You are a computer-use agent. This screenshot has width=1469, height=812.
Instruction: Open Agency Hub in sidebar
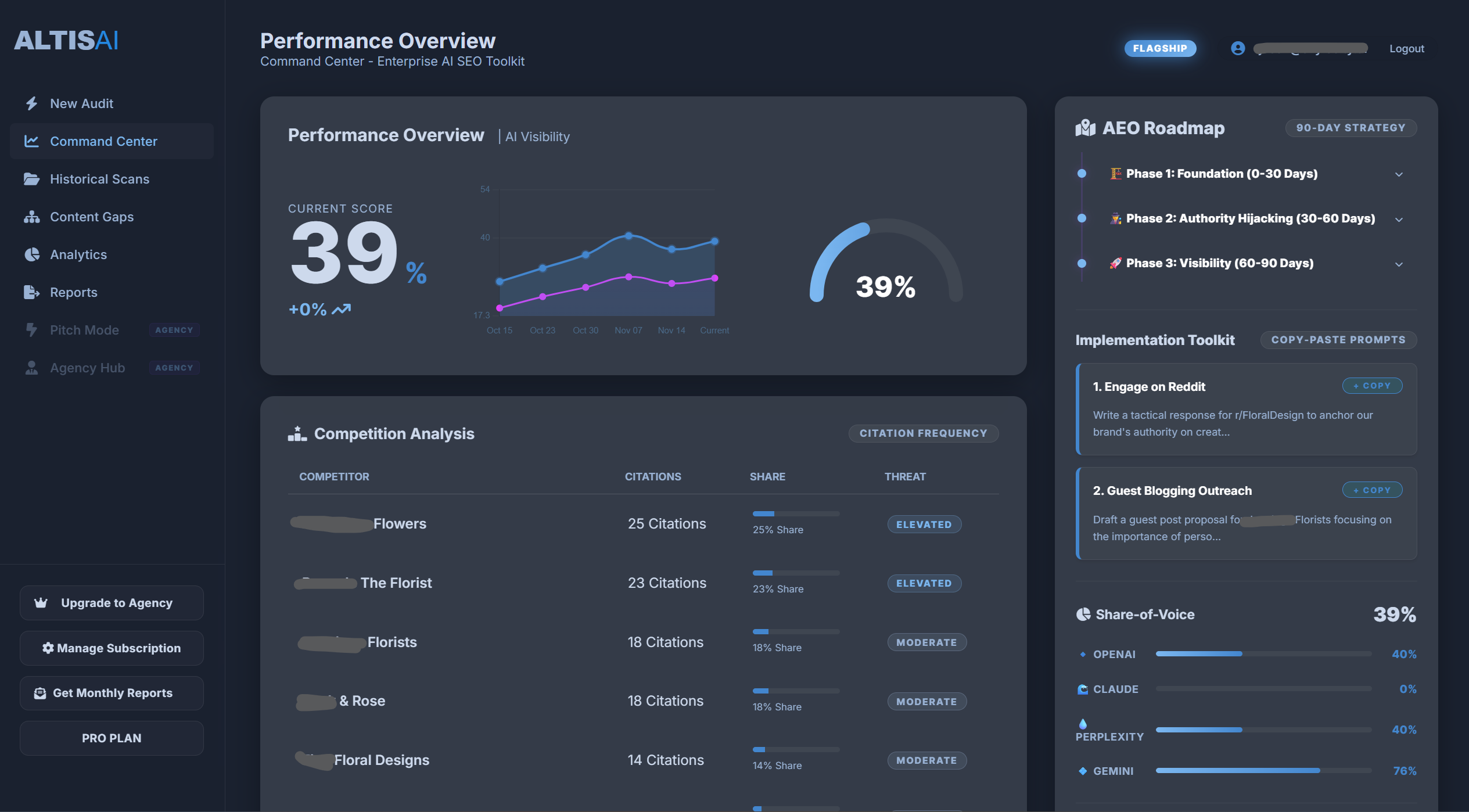point(112,368)
